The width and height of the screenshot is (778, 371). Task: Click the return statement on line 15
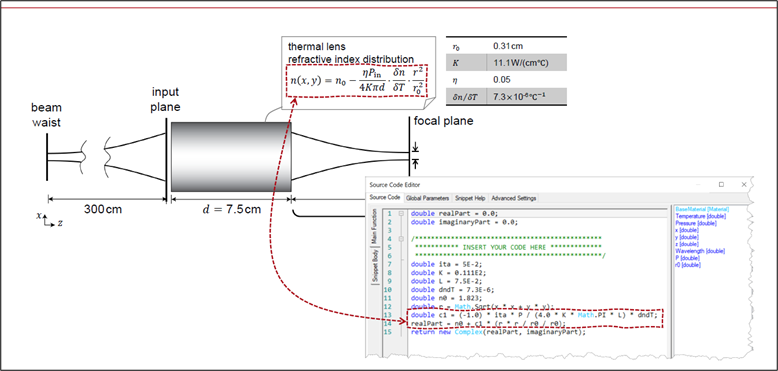tap(498, 332)
